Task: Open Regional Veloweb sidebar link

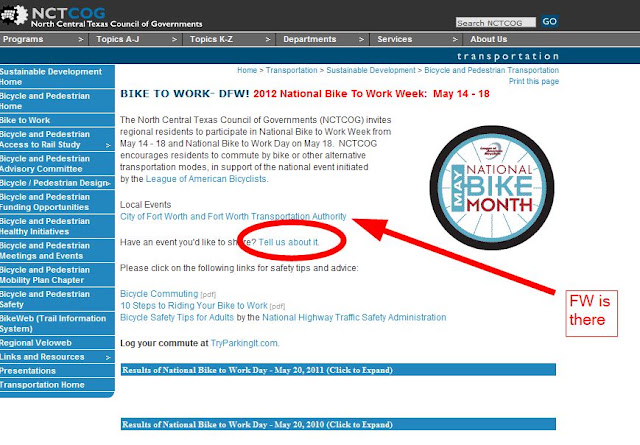Action: click(57, 343)
